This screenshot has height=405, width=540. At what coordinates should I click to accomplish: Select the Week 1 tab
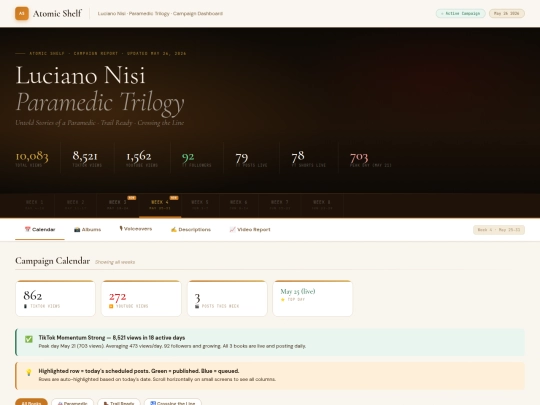34,205
